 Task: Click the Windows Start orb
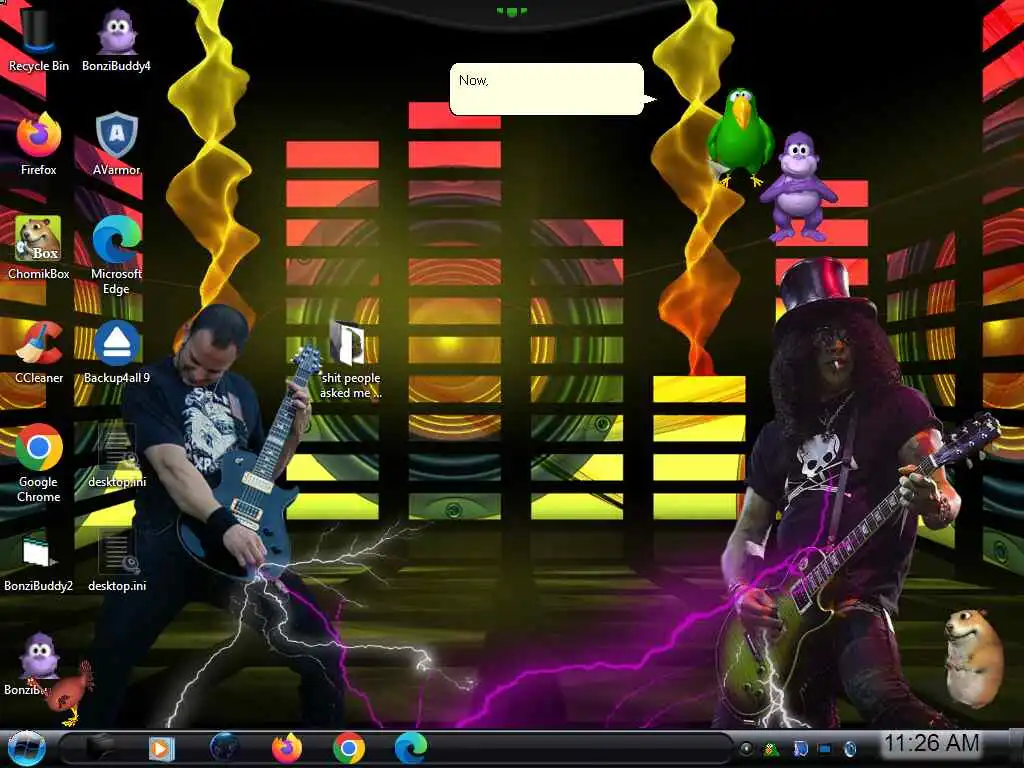26,748
